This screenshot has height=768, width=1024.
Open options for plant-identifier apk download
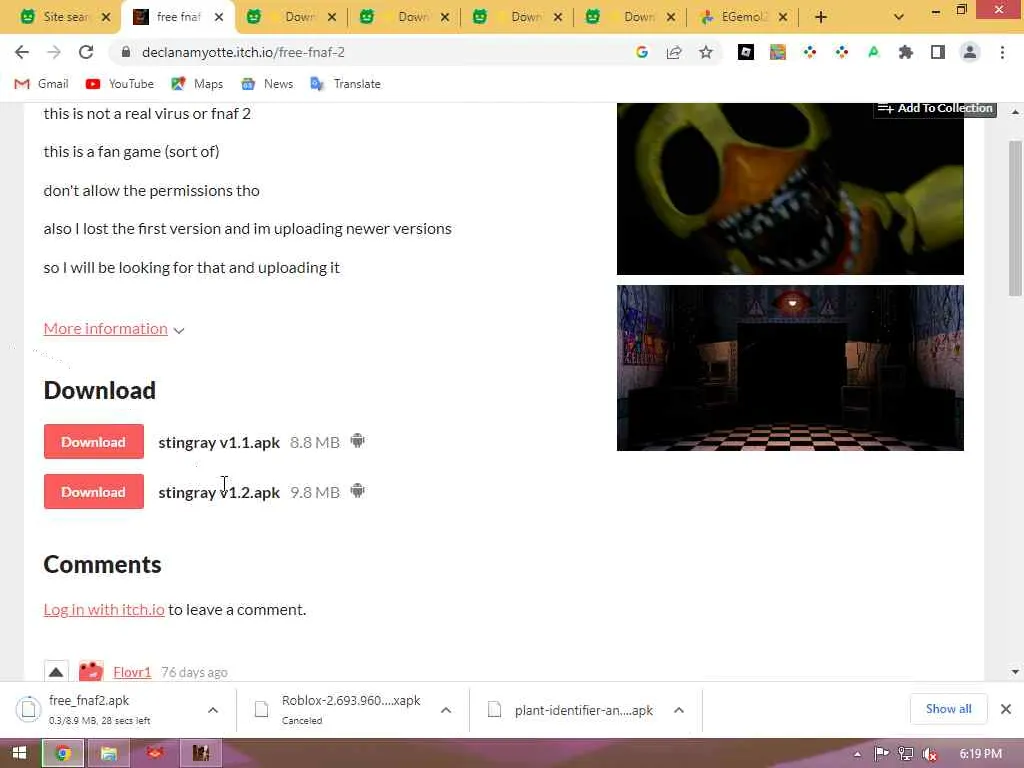pyautogui.click(x=679, y=710)
